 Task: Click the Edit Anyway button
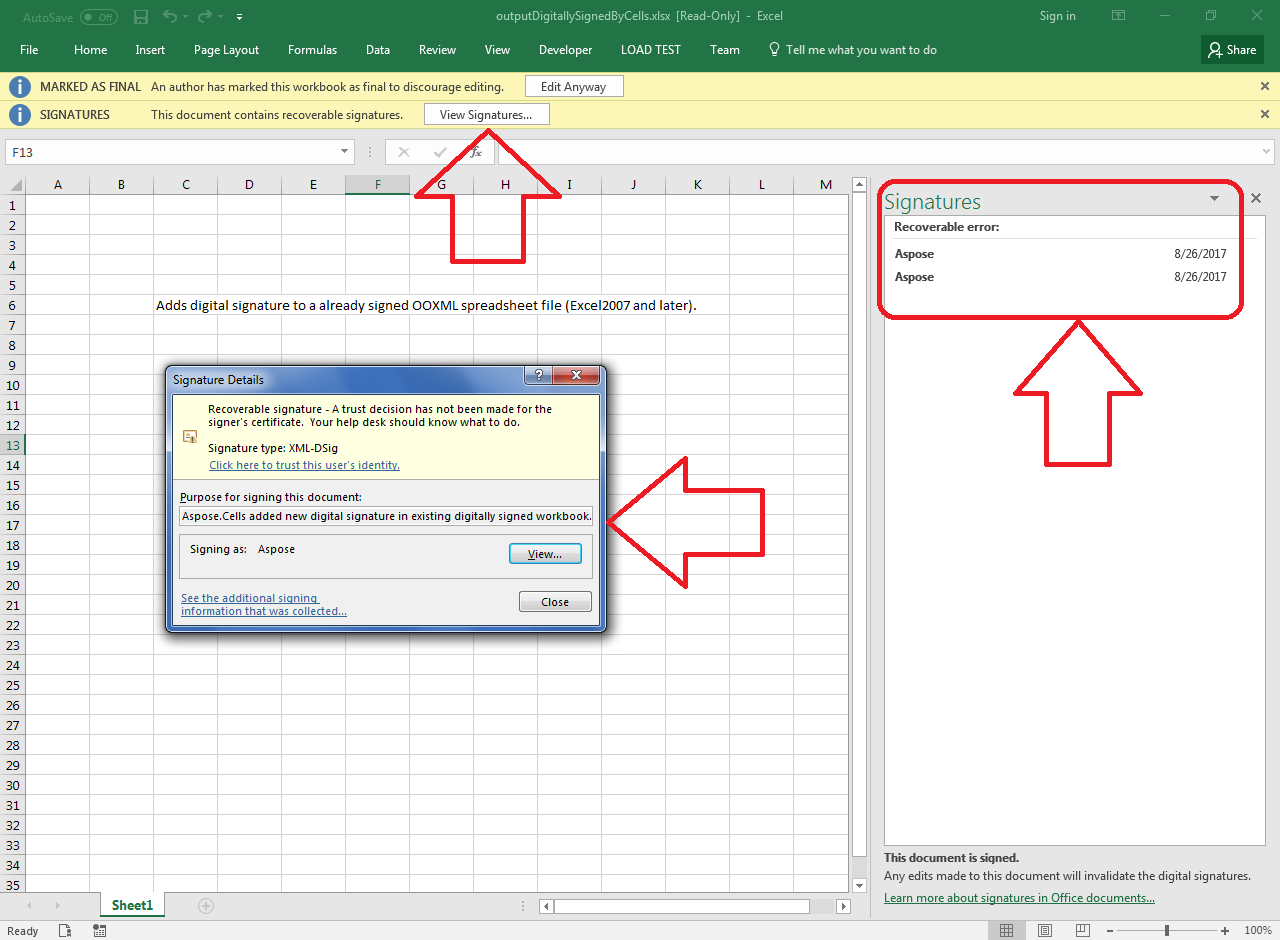tap(573, 87)
